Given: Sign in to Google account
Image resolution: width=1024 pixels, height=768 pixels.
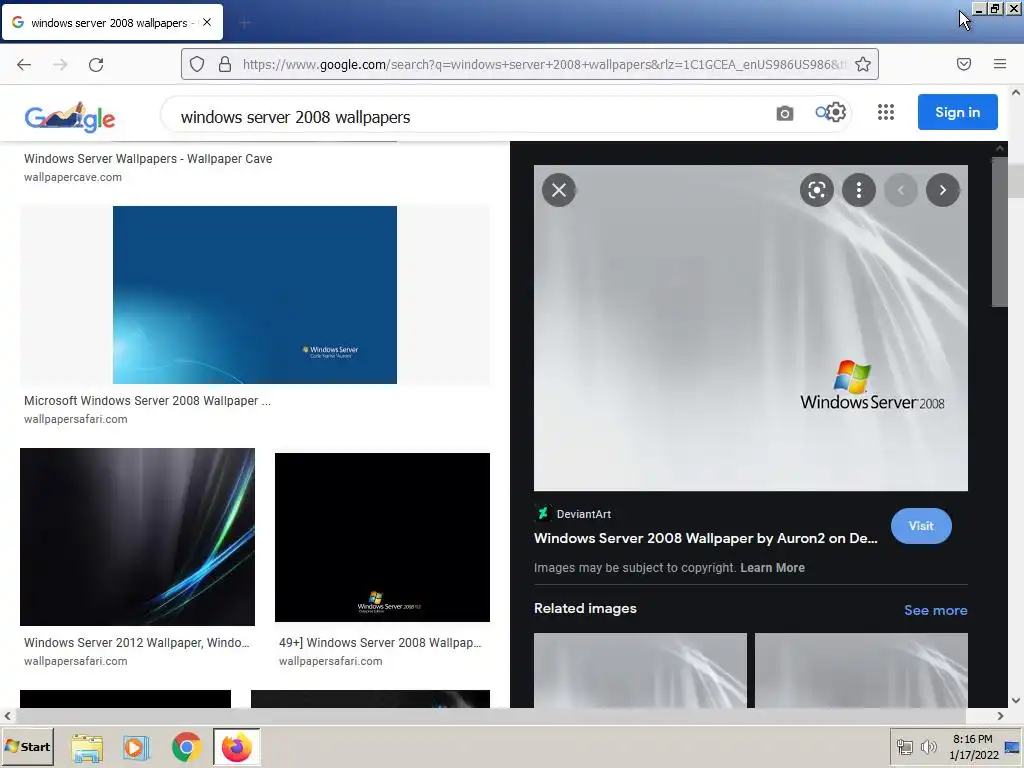Looking at the screenshot, I should coord(957,112).
